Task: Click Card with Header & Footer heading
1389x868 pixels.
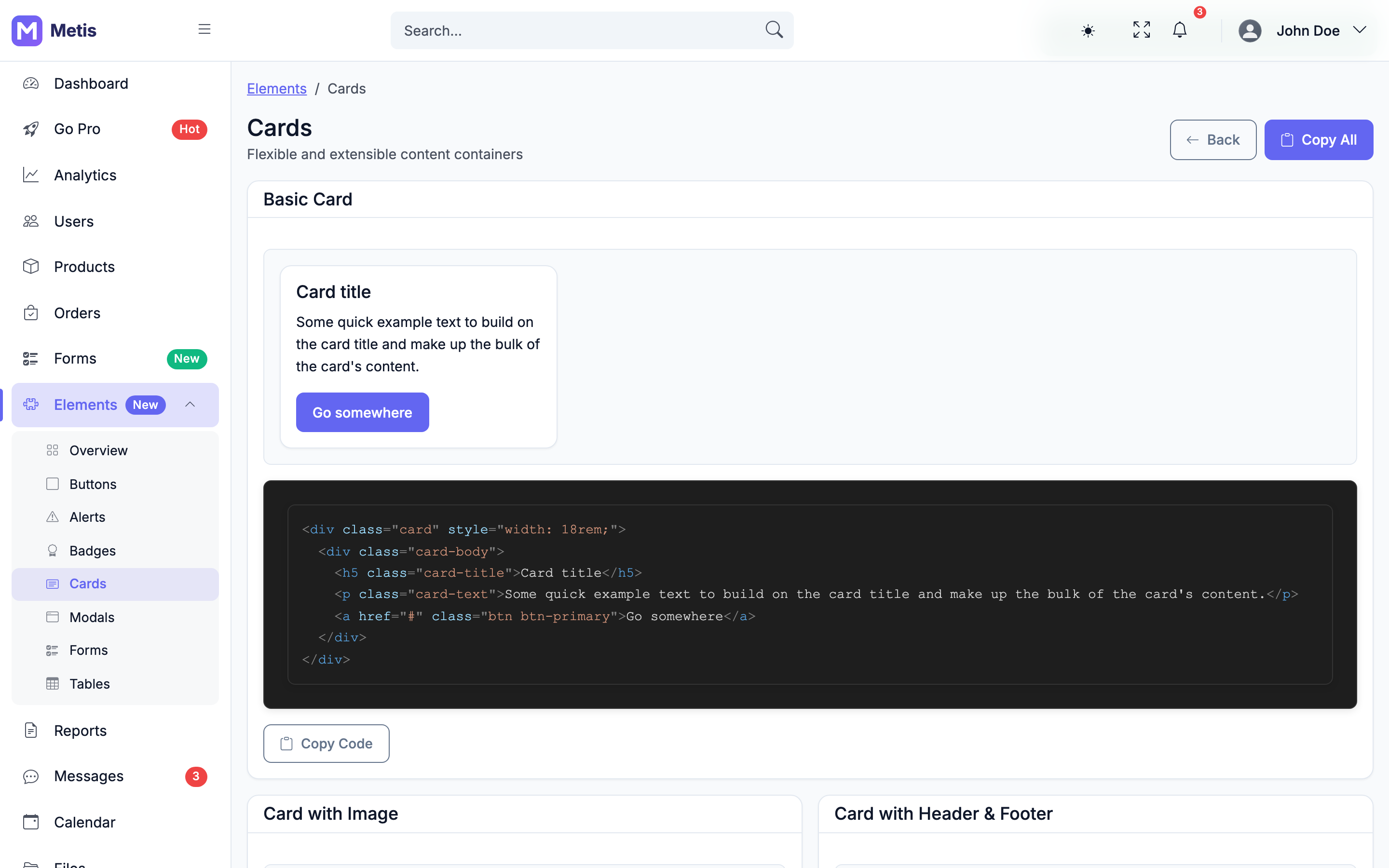Action: (x=943, y=814)
